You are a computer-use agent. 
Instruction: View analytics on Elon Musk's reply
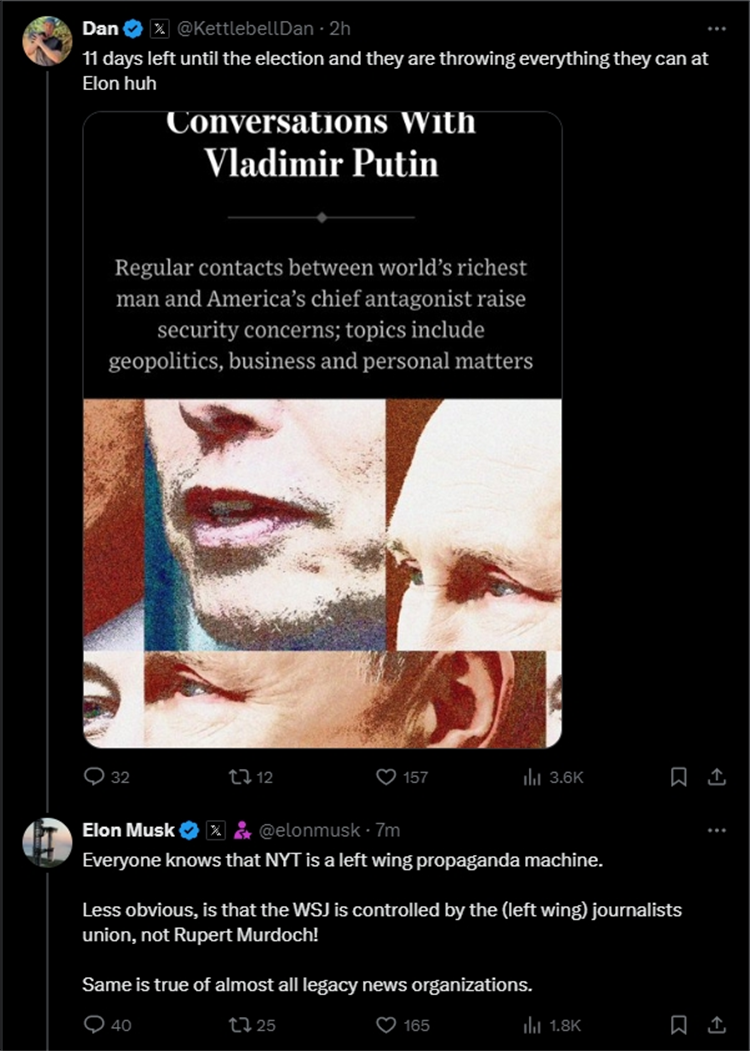(x=532, y=1024)
